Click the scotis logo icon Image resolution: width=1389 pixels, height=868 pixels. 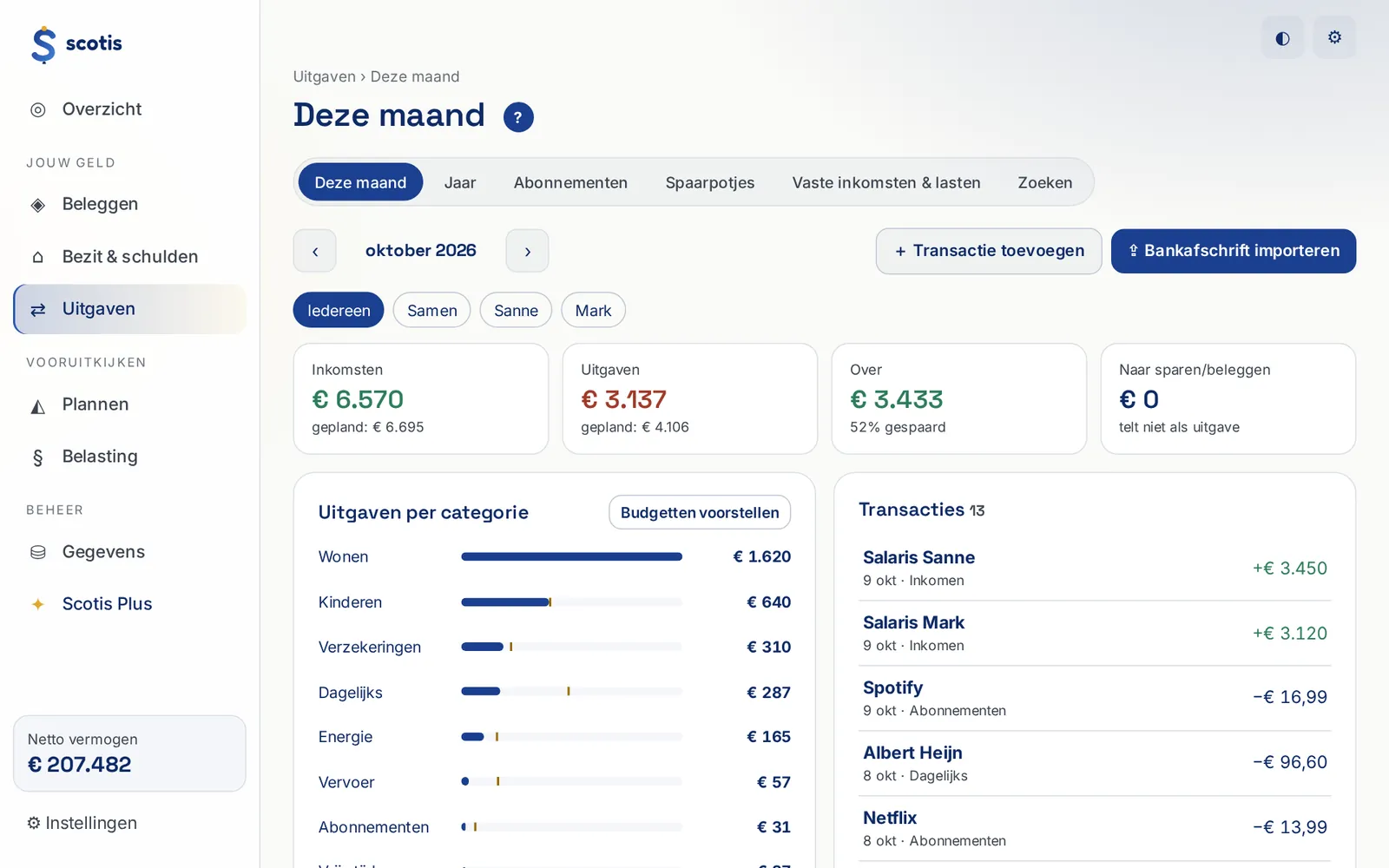tap(43, 44)
